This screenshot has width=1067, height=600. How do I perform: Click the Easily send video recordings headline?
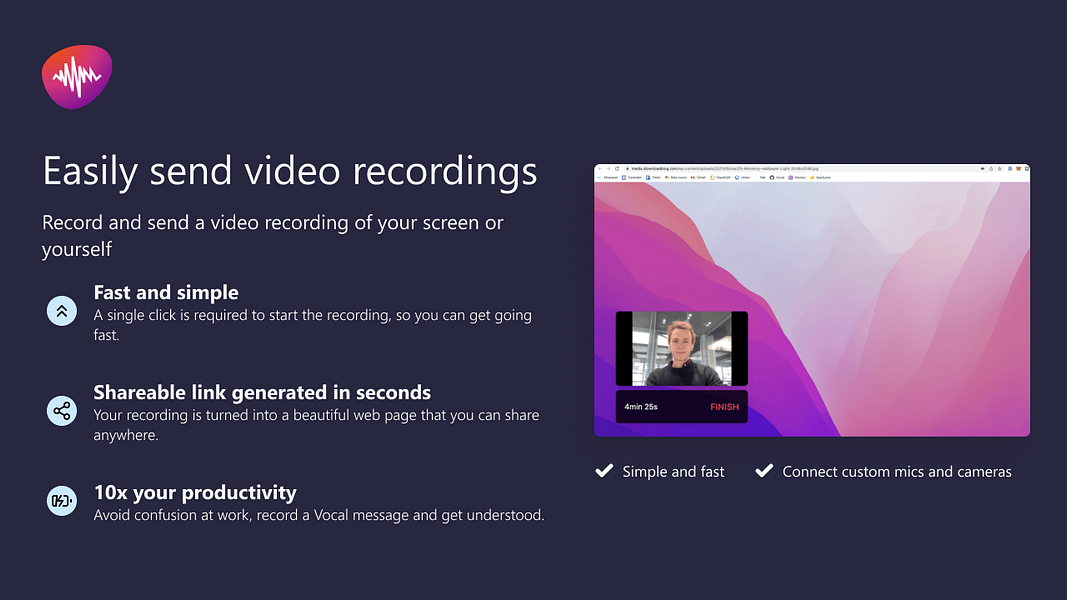290,170
